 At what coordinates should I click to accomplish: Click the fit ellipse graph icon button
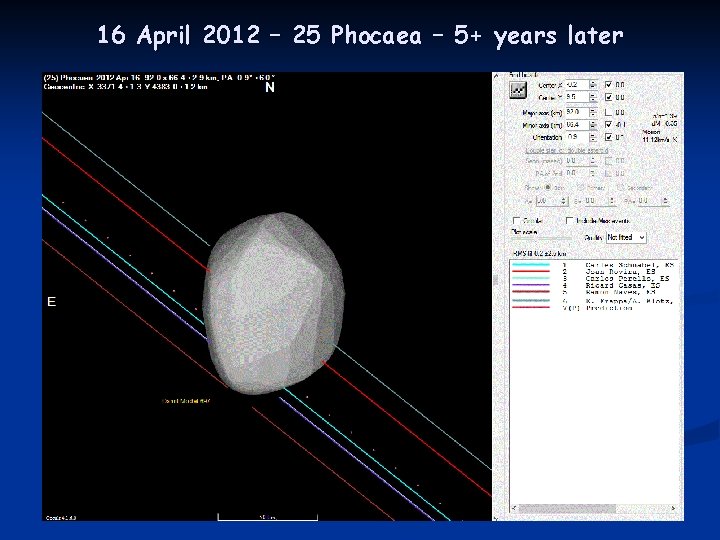tap(518, 90)
